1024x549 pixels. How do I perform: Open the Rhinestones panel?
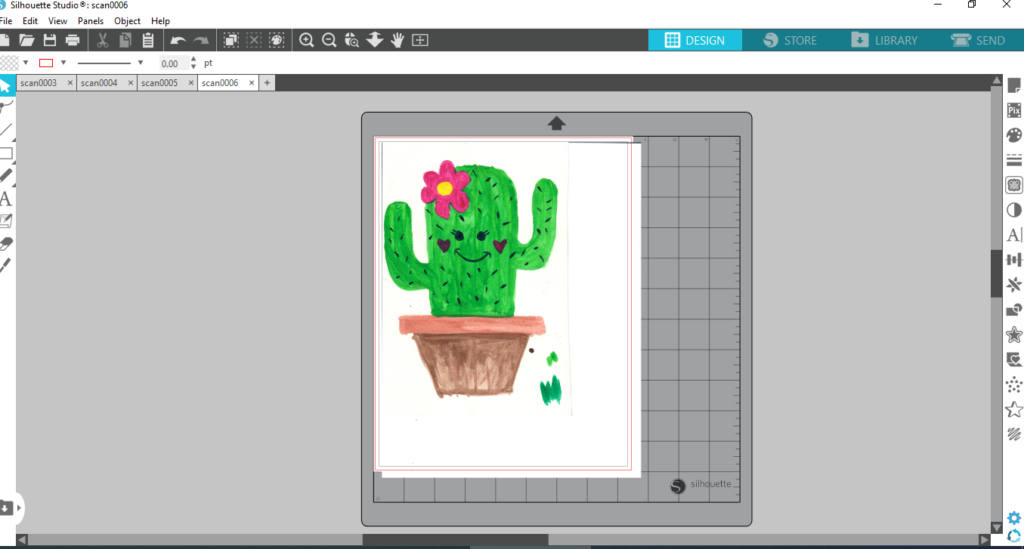point(1014,384)
